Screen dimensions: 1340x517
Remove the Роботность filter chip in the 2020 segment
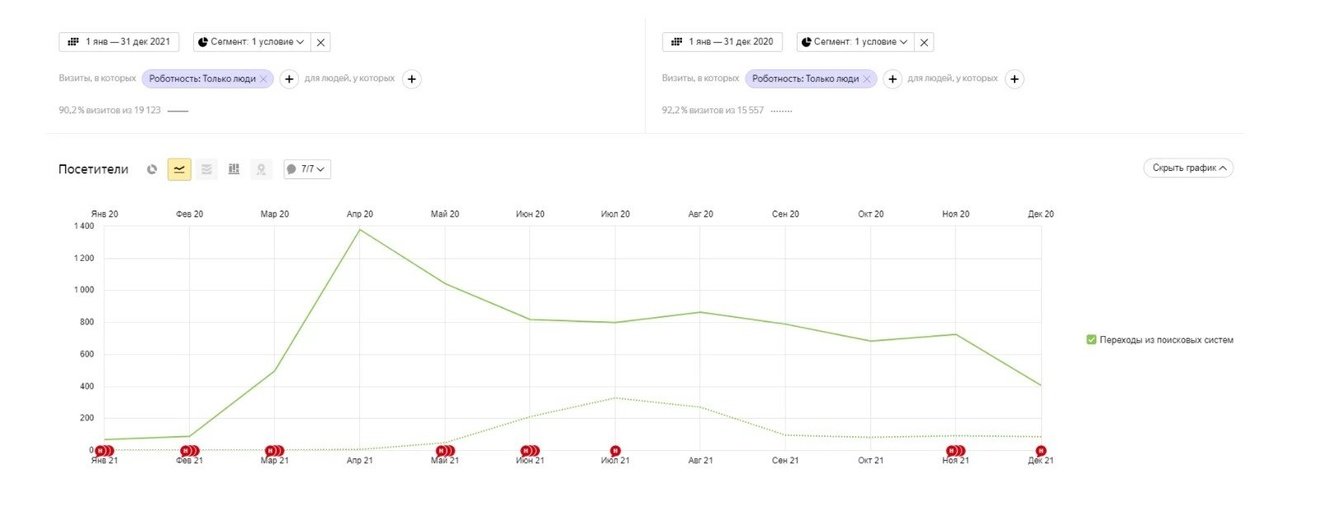(867, 78)
